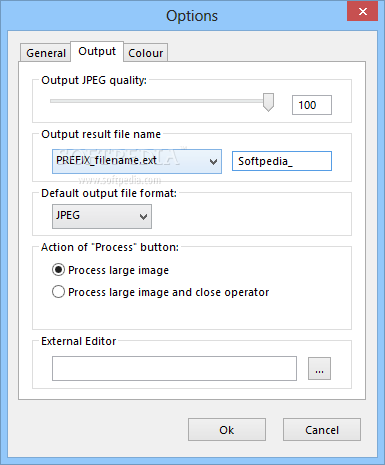The image size is (385, 465).
Task: Click the External Editor path field
Action: tap(174, 368)
